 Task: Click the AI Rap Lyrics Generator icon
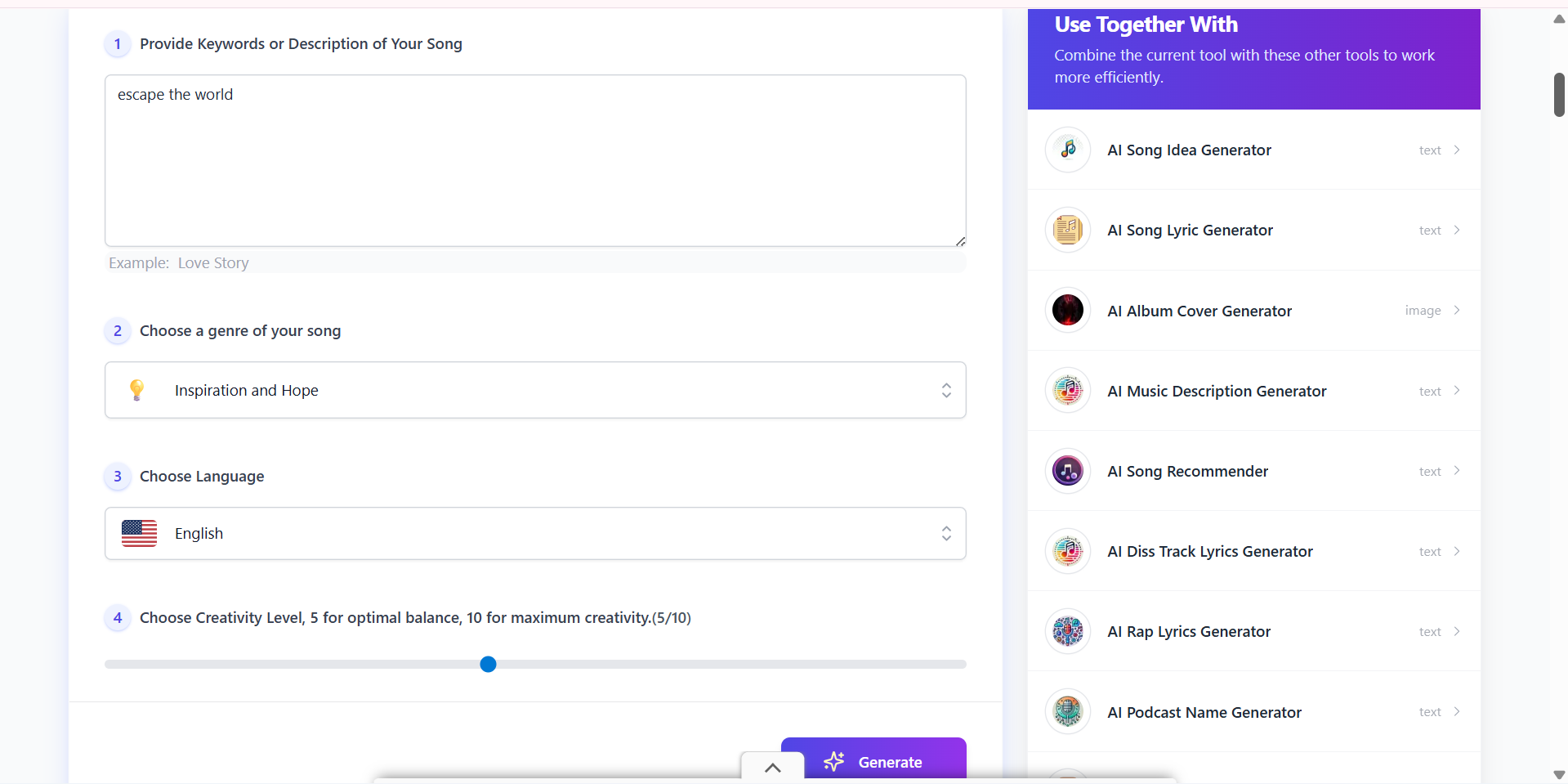tap(1068, 631)
